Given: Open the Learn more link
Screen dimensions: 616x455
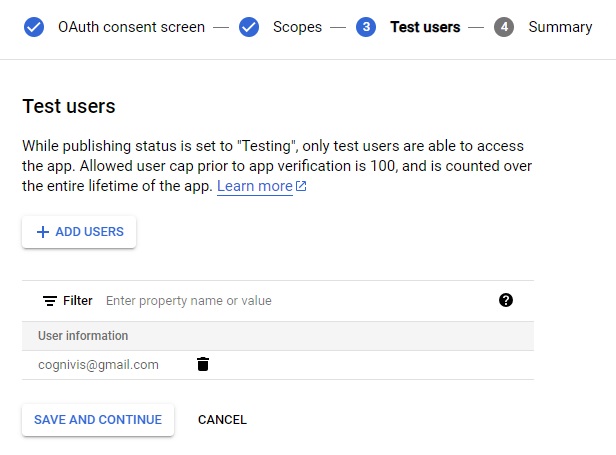Looking at the screenshot, I should coord(255,187).
